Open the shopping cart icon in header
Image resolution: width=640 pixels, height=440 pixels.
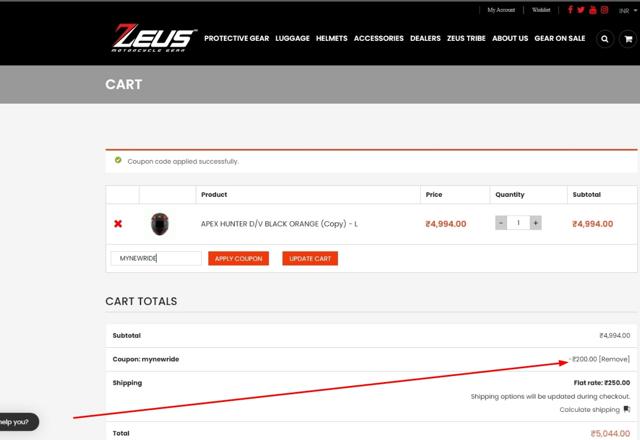click(x=628, y=39)
